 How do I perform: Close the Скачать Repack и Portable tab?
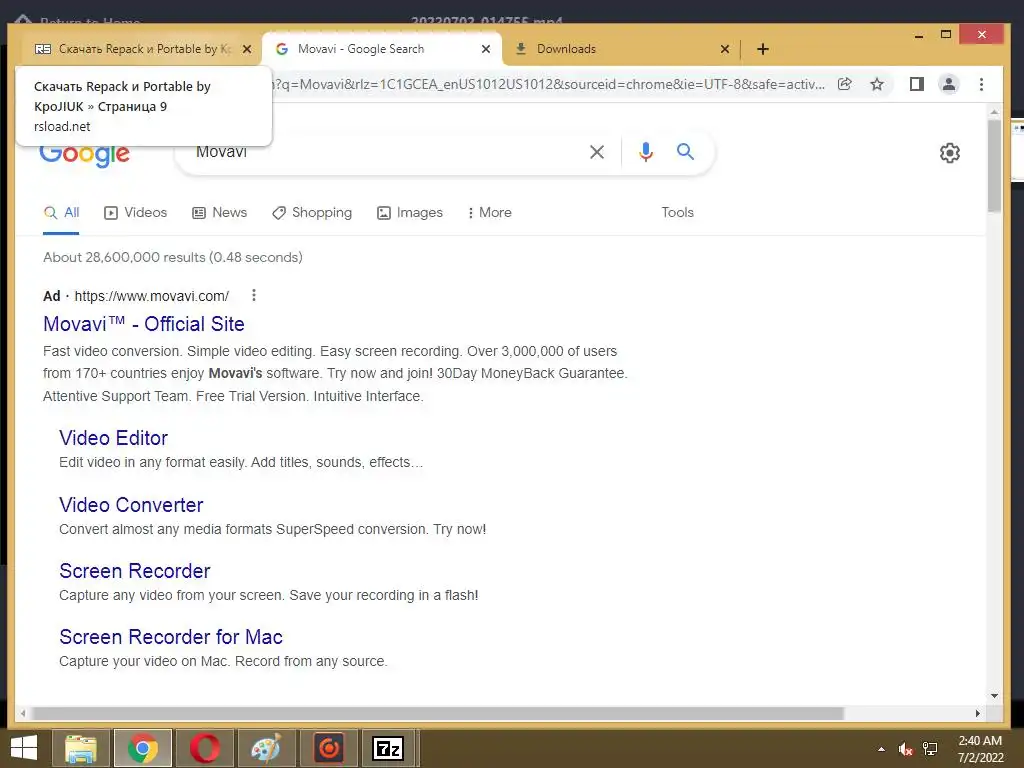pyautogui.click(x=247, y=49)
